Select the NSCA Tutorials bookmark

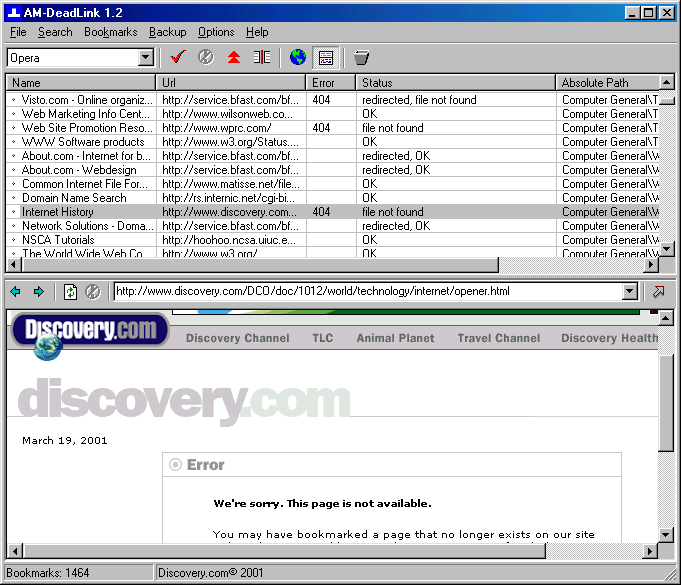pyautogui.click(x=332, y=240)
